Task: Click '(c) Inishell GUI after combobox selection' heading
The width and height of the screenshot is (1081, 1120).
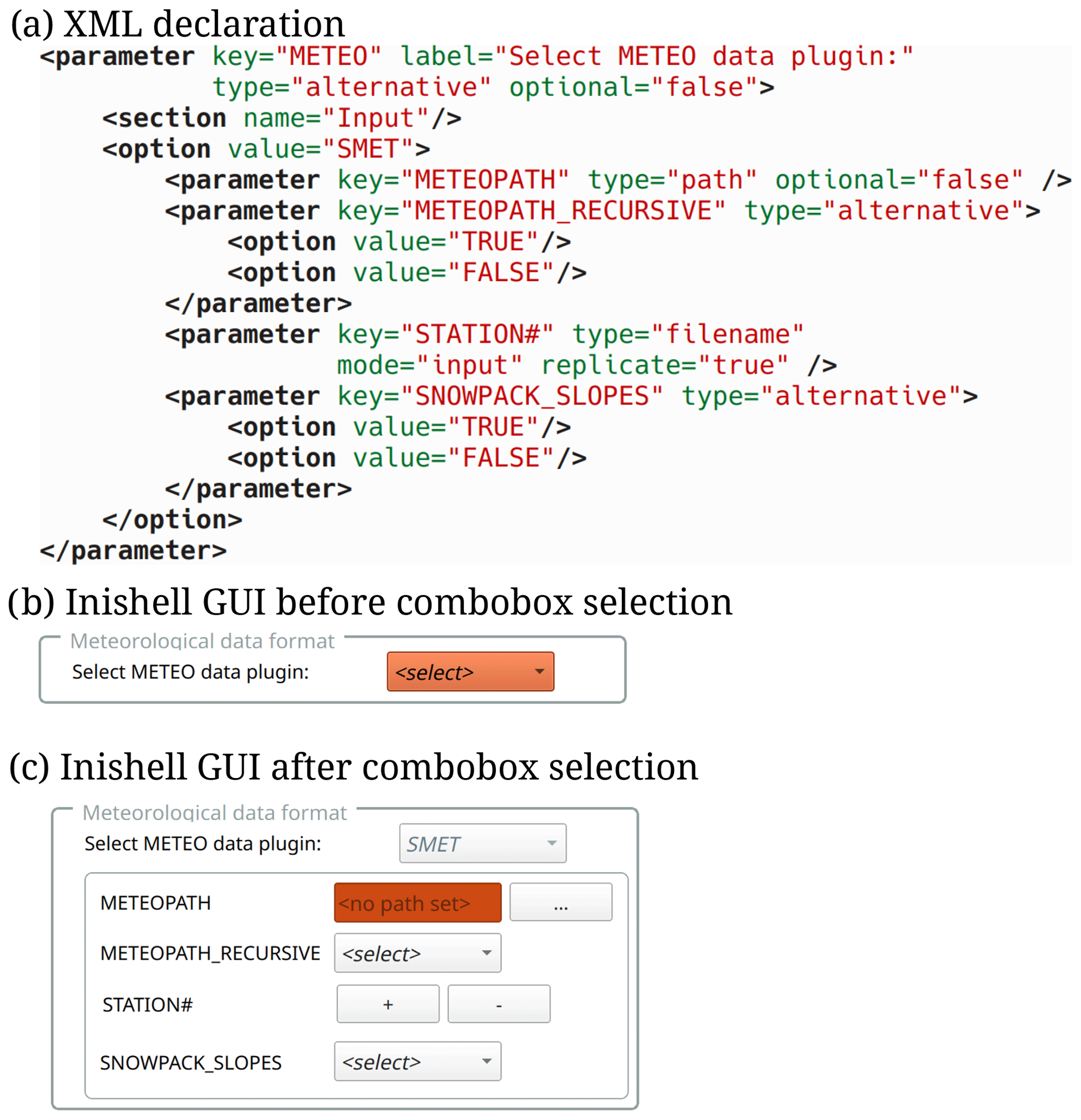Action: (x=354, y=767)
